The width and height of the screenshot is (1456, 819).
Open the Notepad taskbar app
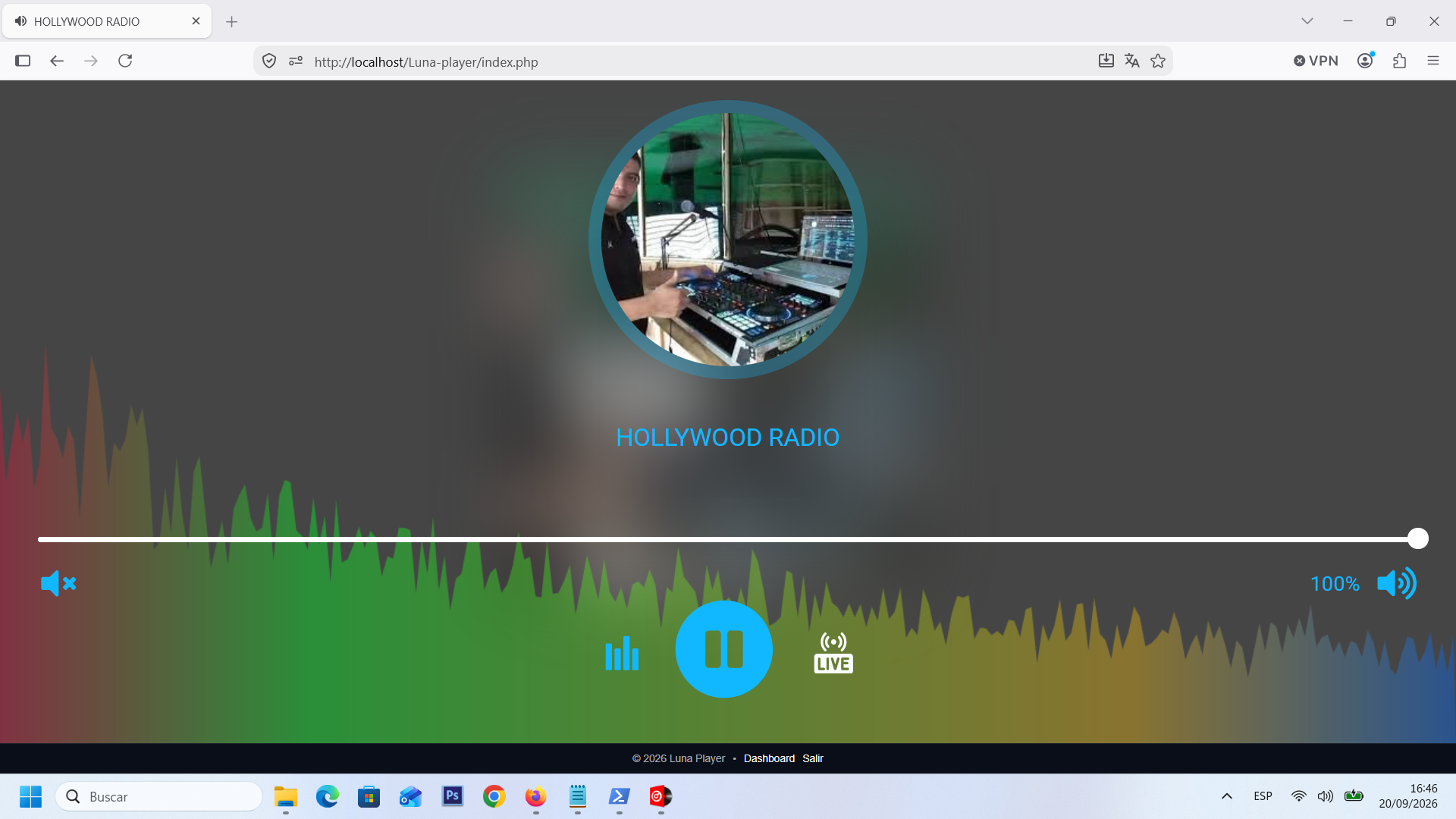578,796
